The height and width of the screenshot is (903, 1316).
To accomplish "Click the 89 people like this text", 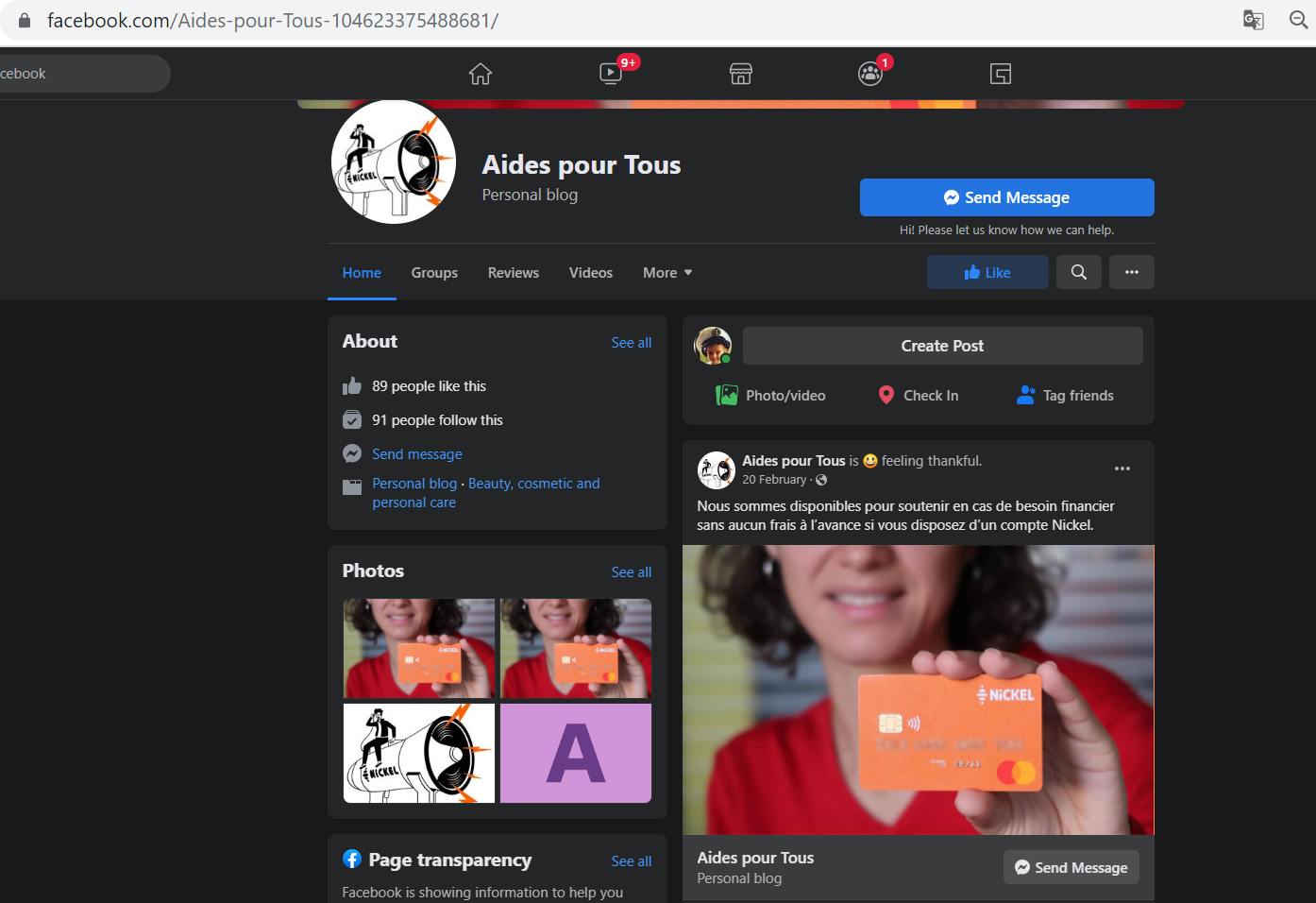I will [x=430, y=386].
